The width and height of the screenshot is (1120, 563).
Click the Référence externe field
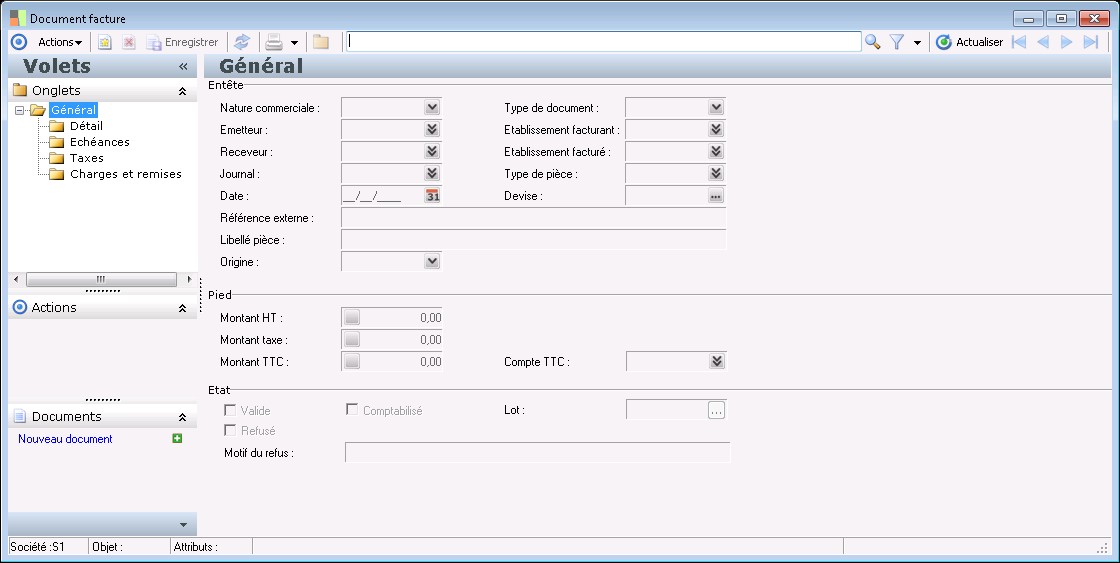click(x=534, y=218)
